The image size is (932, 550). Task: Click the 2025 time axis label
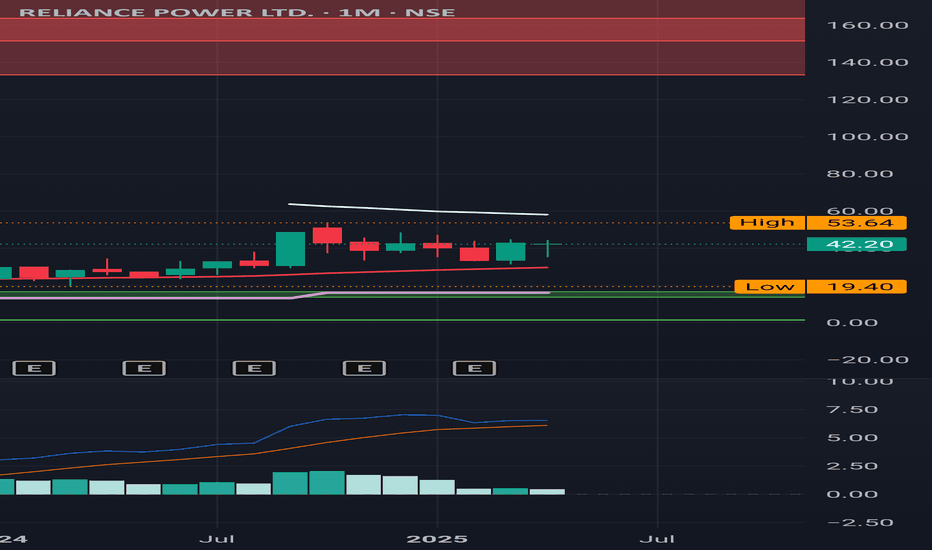click(437, 539)
